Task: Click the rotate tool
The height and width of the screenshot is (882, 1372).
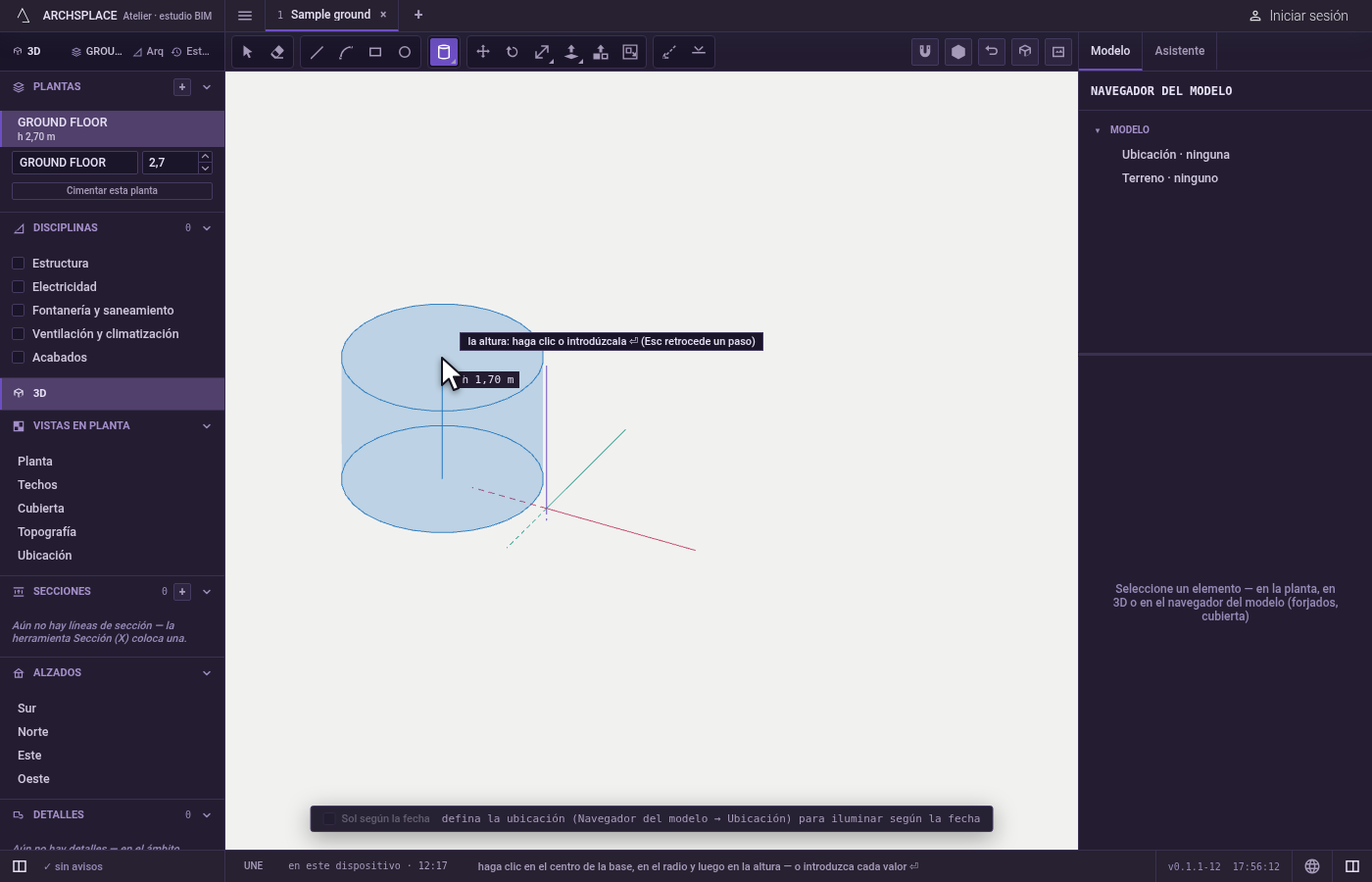Action: [x=513, y=52]
